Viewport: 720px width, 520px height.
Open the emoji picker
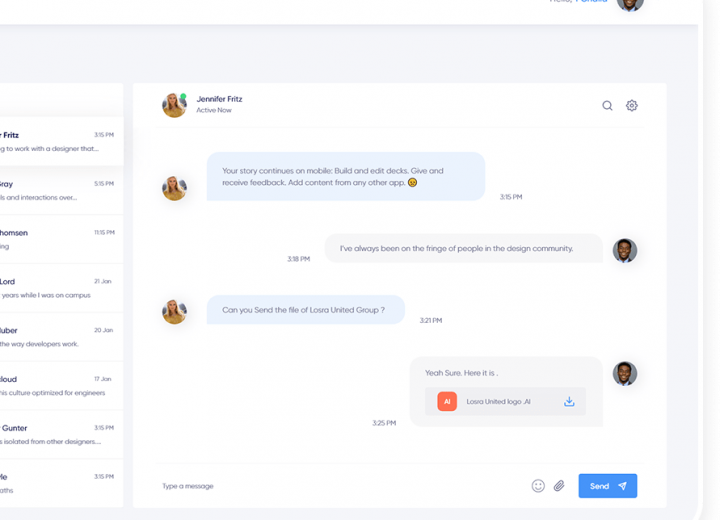pos(538,486)
